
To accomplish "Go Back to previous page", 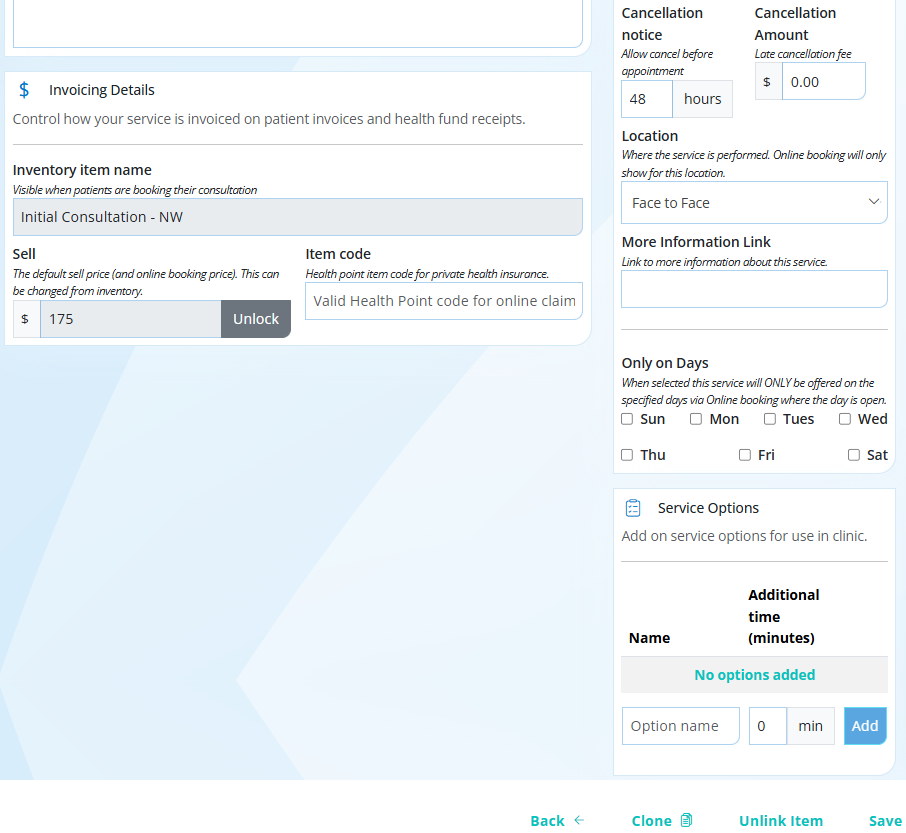I will coord(557,820).
